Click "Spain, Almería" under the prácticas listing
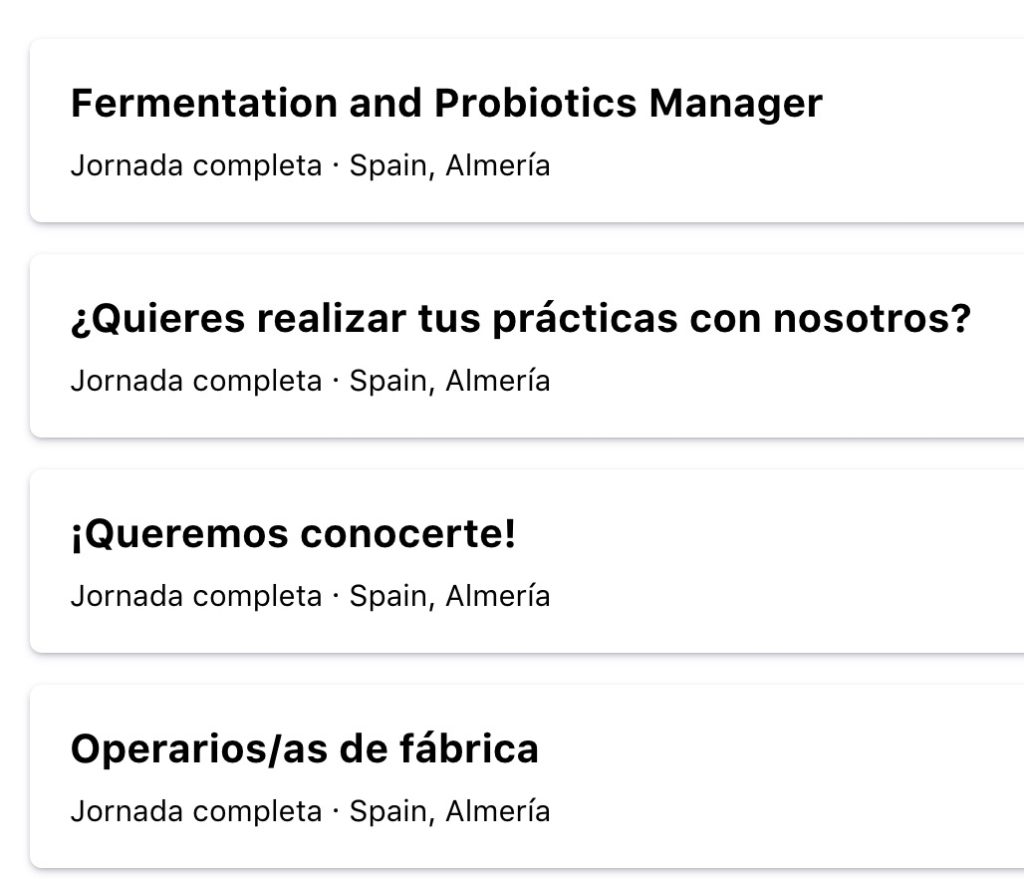The height and width of the screenshot is (879, 1024). coord(449,381)
